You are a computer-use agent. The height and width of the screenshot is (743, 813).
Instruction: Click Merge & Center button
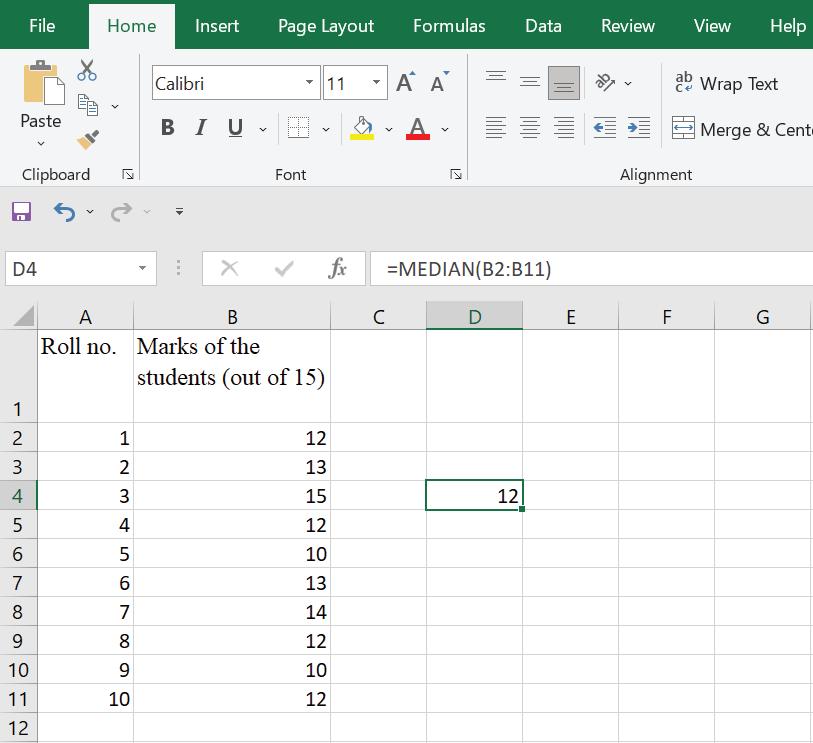click(741, 129)
